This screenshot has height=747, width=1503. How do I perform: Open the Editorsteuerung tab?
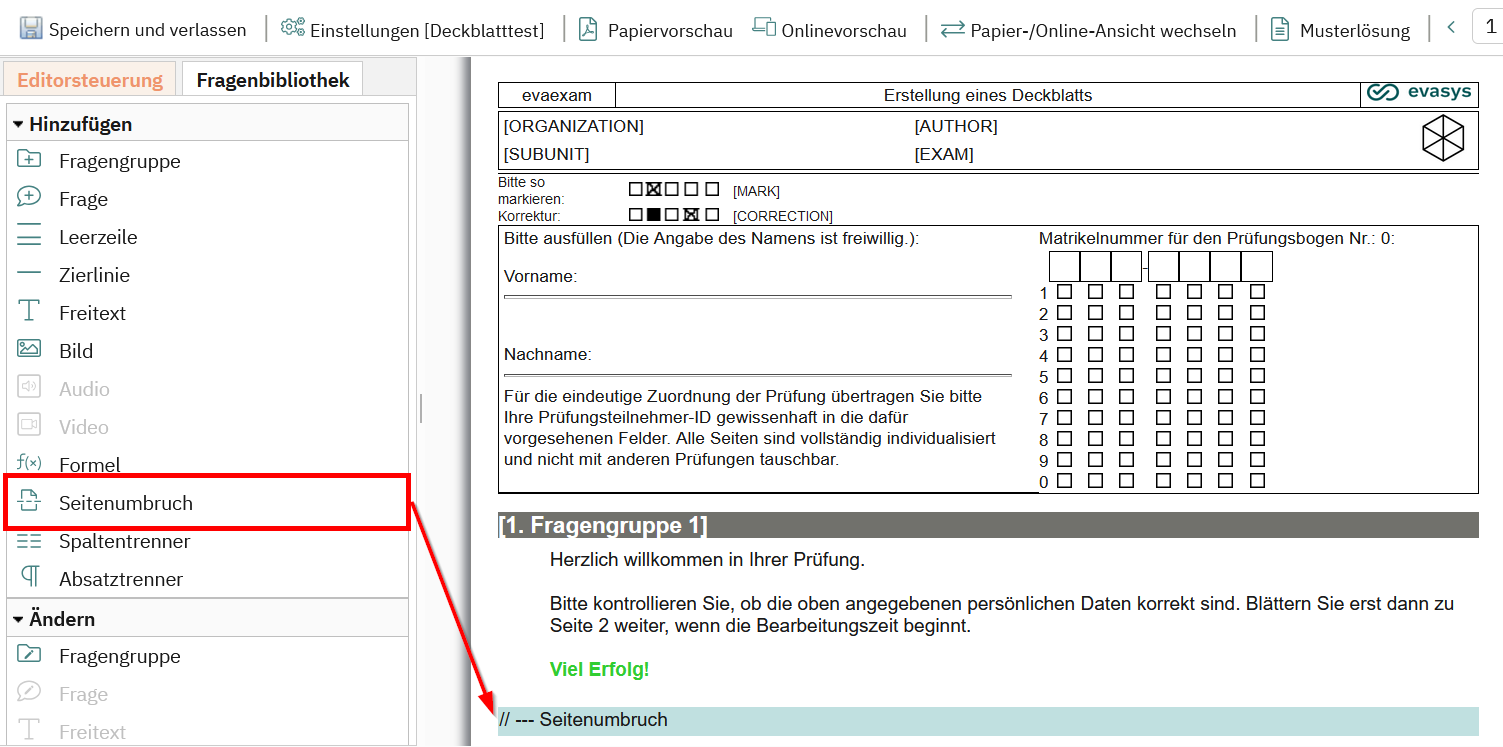[90, 80]
